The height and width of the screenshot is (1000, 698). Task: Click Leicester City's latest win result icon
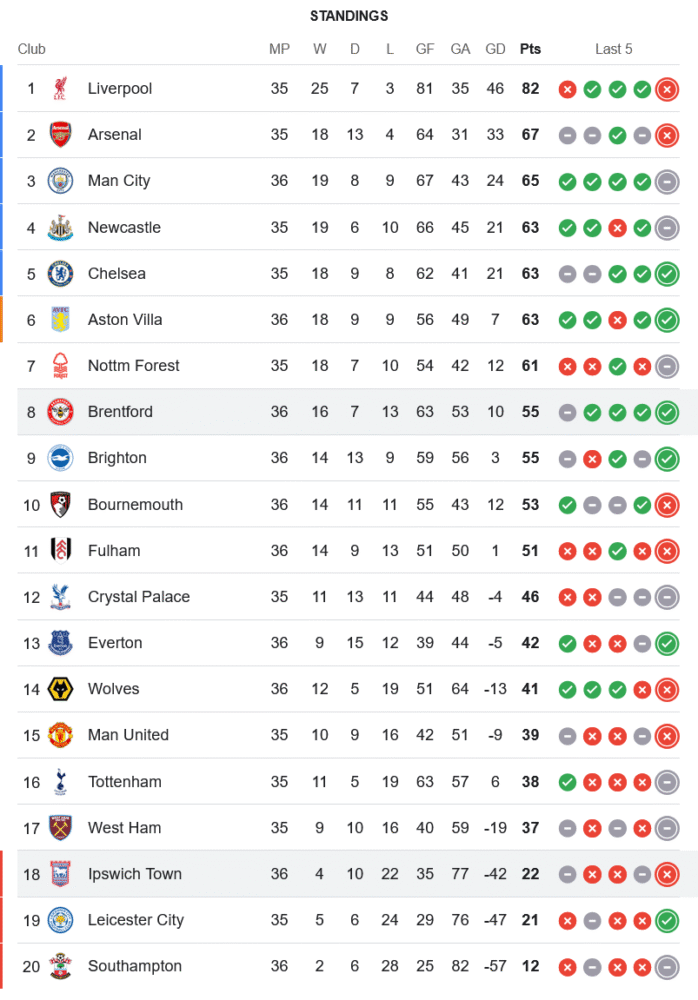(667, 920)
